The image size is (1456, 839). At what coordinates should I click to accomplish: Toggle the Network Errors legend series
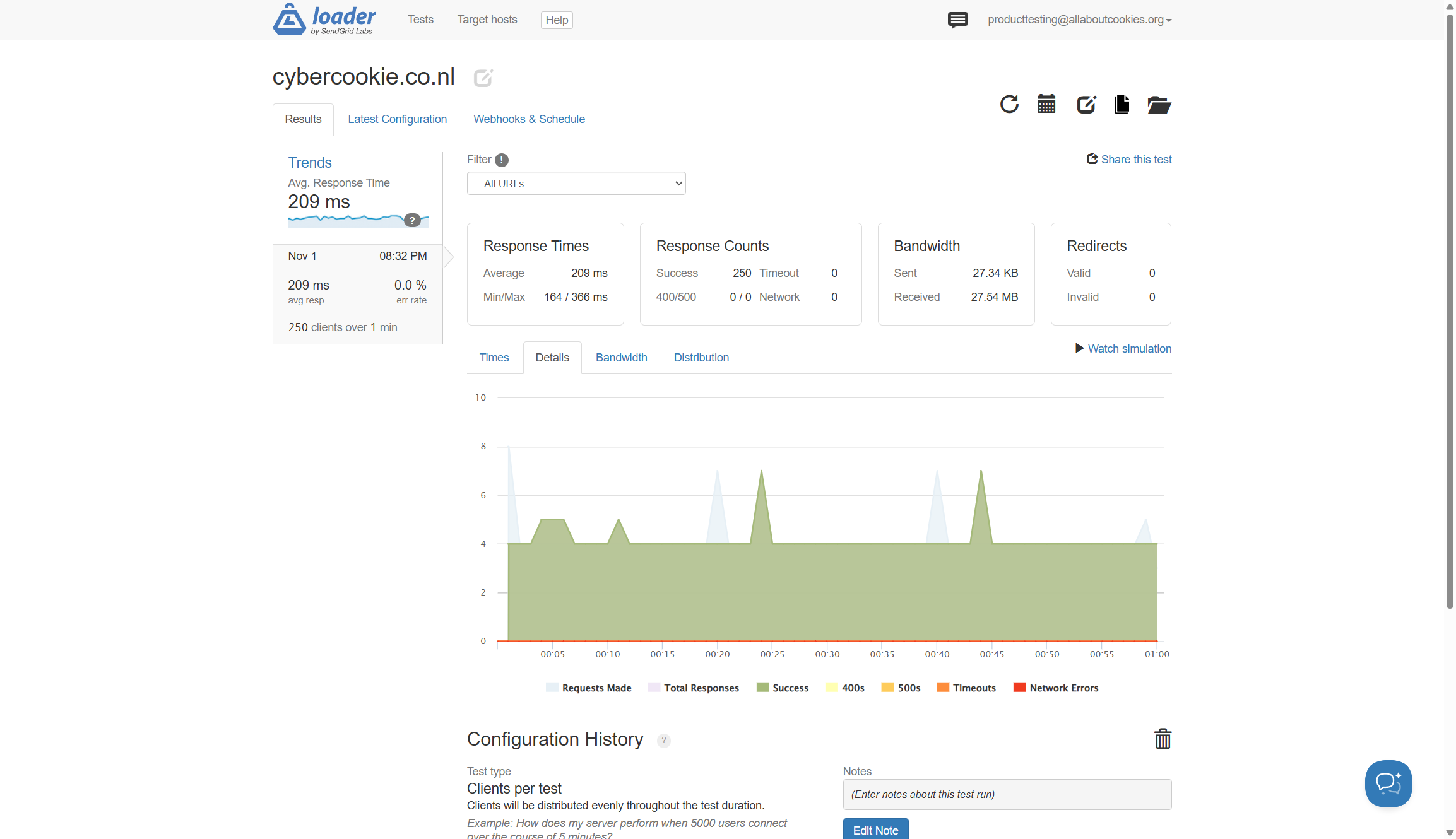(x=1055, y=688)
